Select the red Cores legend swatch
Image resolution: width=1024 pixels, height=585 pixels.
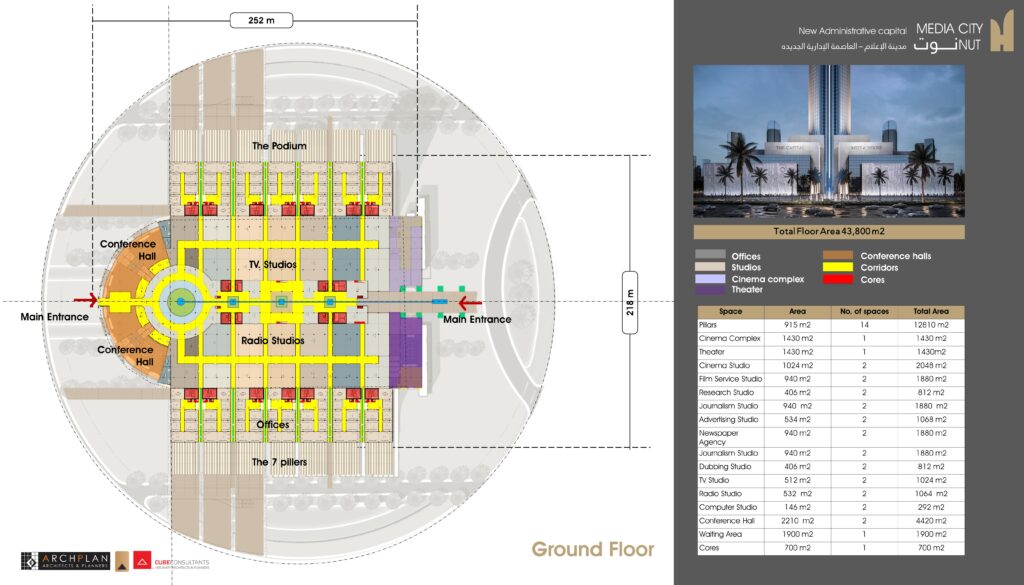point(838,279)
